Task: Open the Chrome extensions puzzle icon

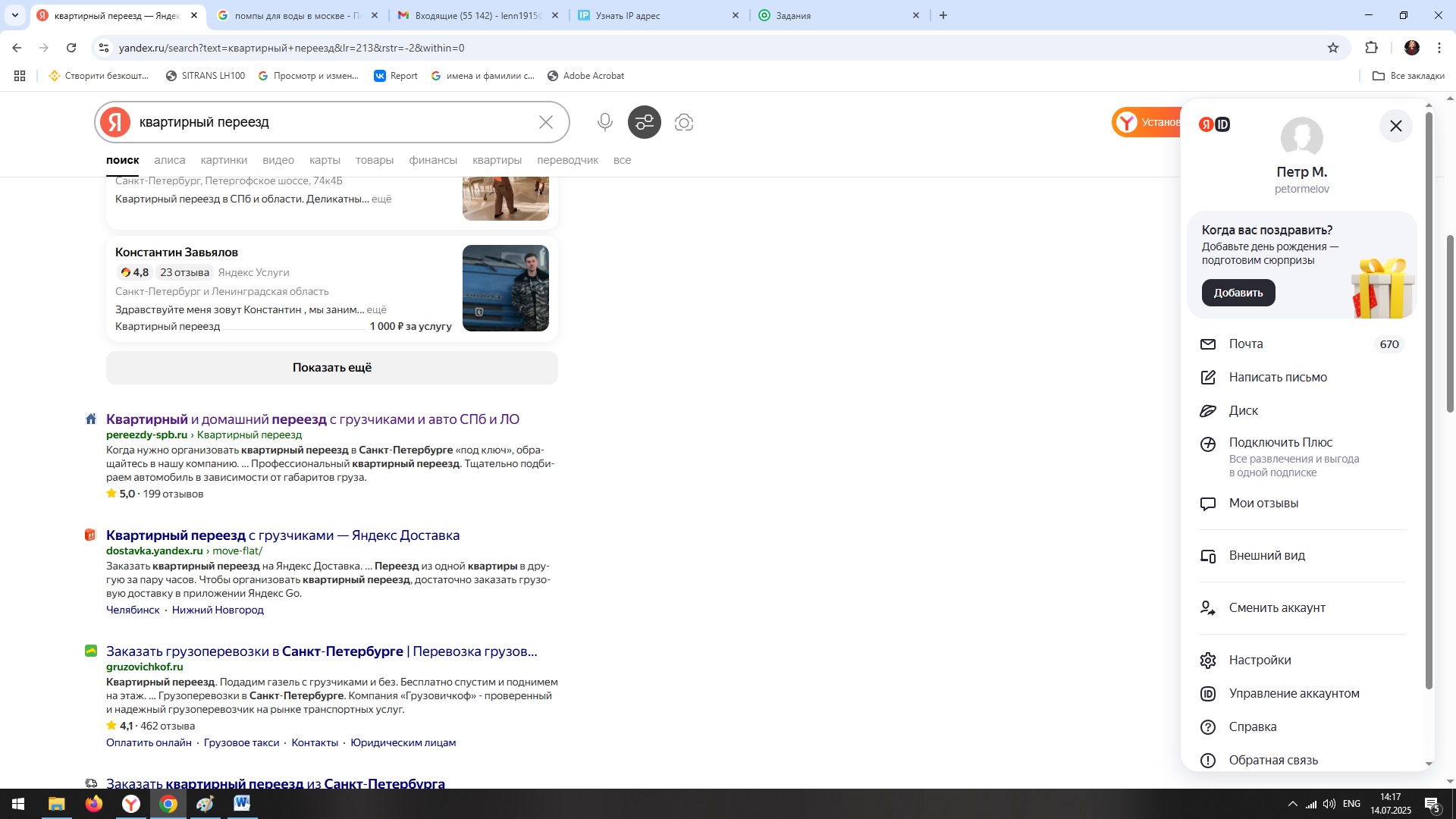Action: (1371, 48)
